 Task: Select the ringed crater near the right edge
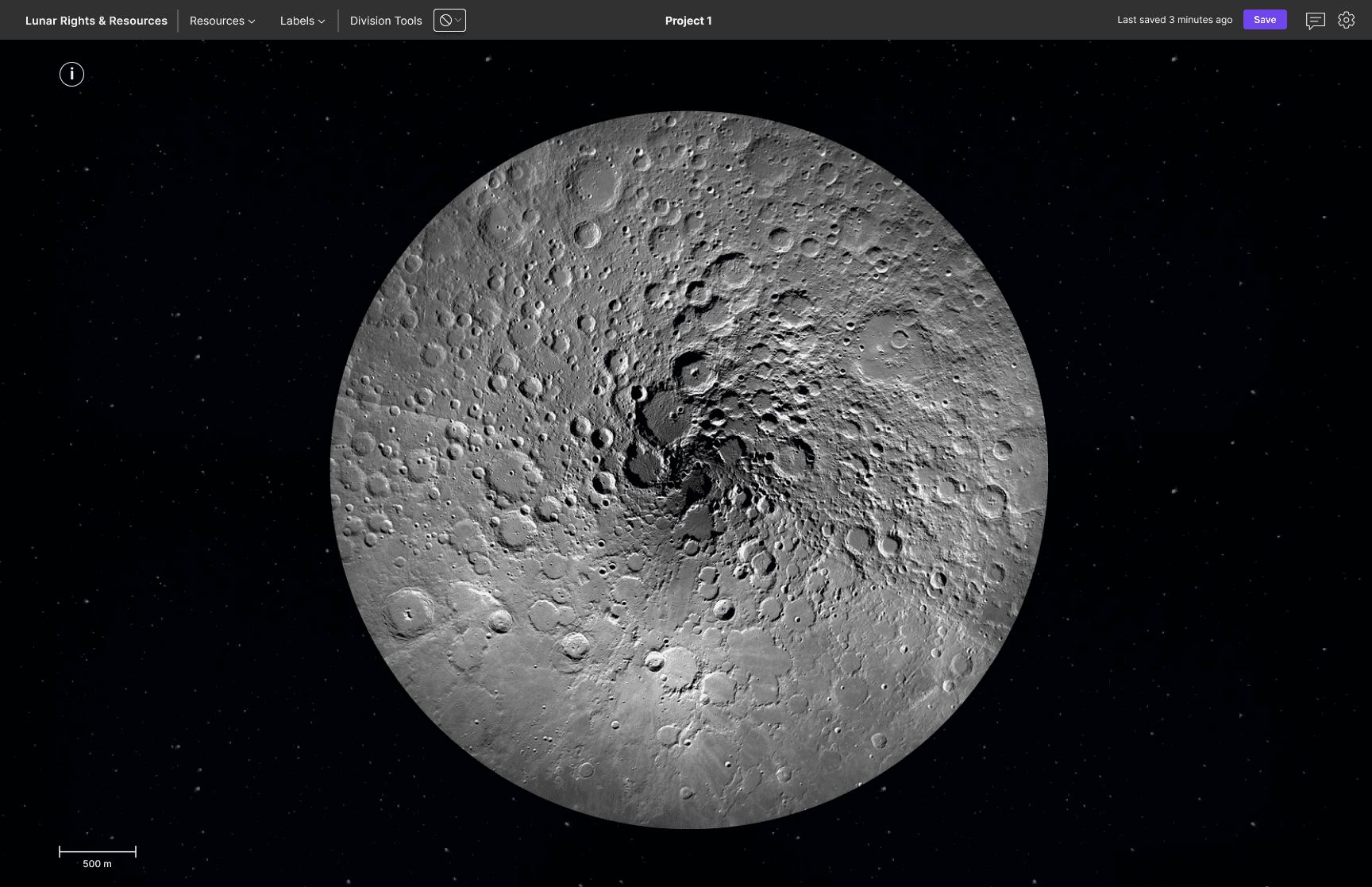click(x=991, y=502)
